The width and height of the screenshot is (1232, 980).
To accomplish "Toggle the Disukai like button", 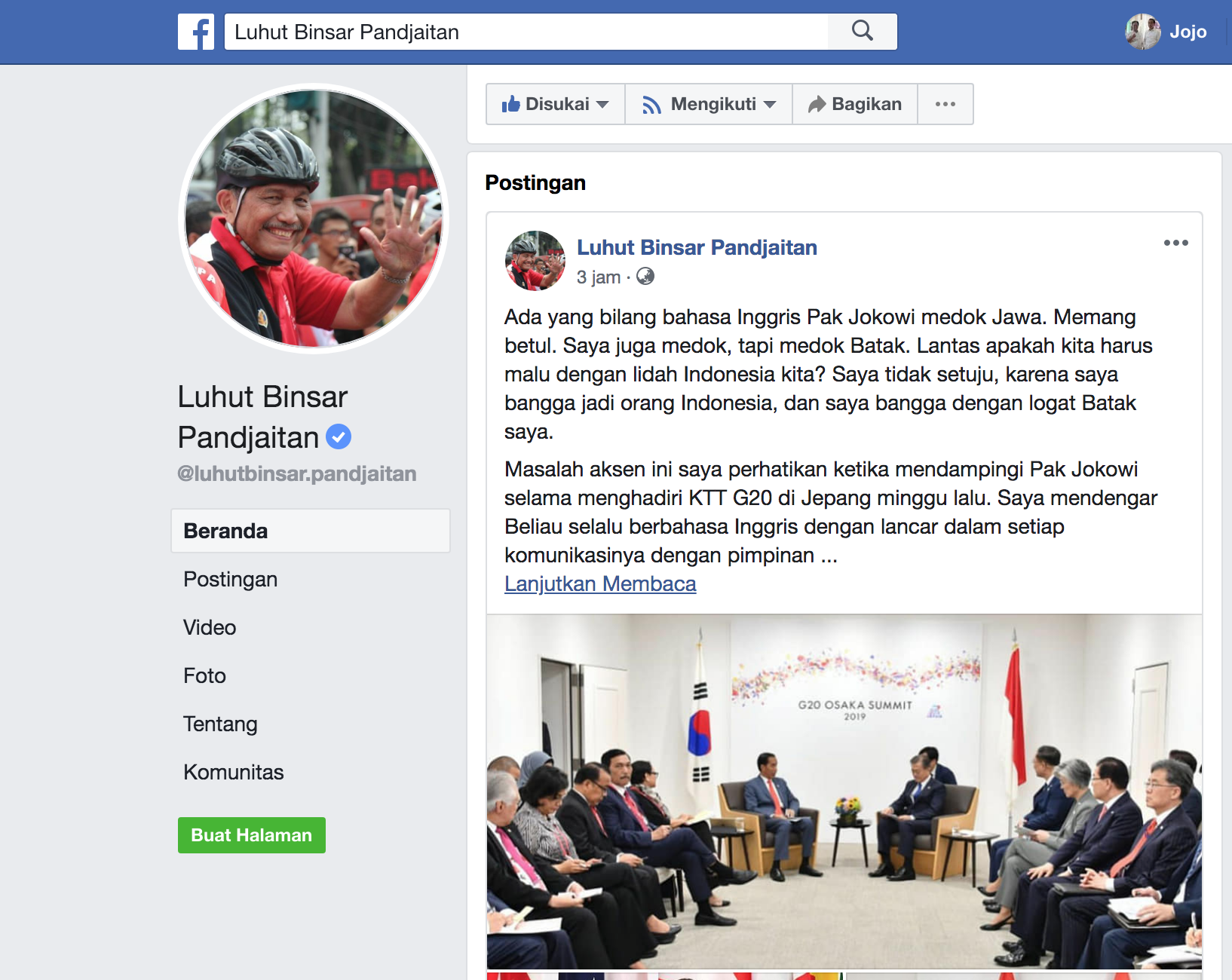I will [x=547, y=104].
